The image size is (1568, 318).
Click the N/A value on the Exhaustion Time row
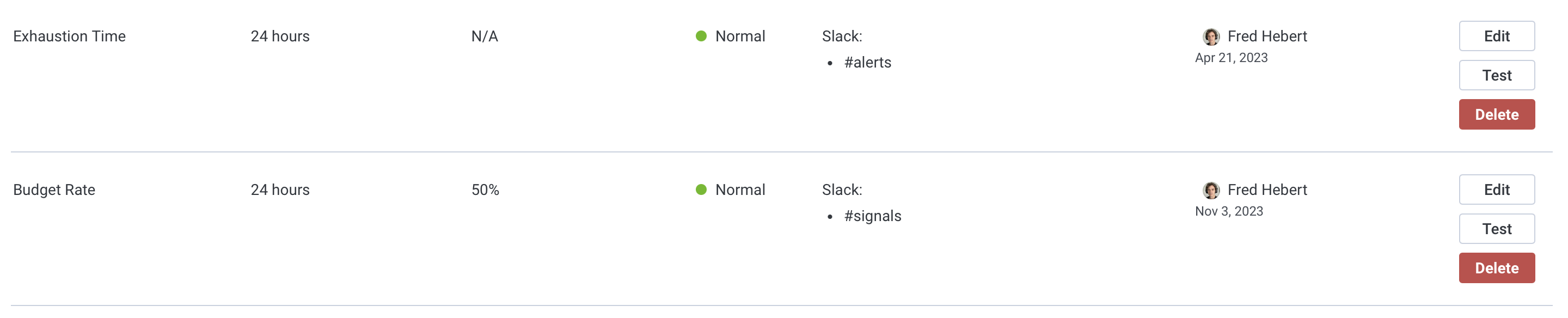tap(484, 36)
